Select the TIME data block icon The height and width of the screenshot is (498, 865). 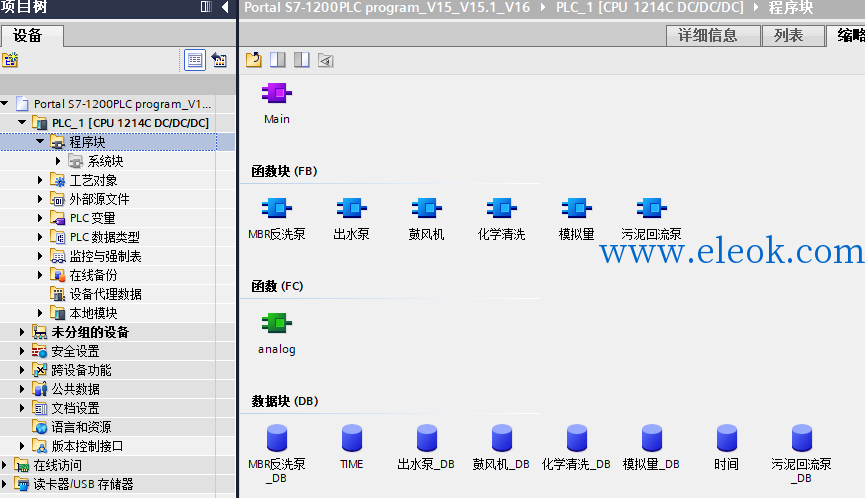tap(351, 438)
